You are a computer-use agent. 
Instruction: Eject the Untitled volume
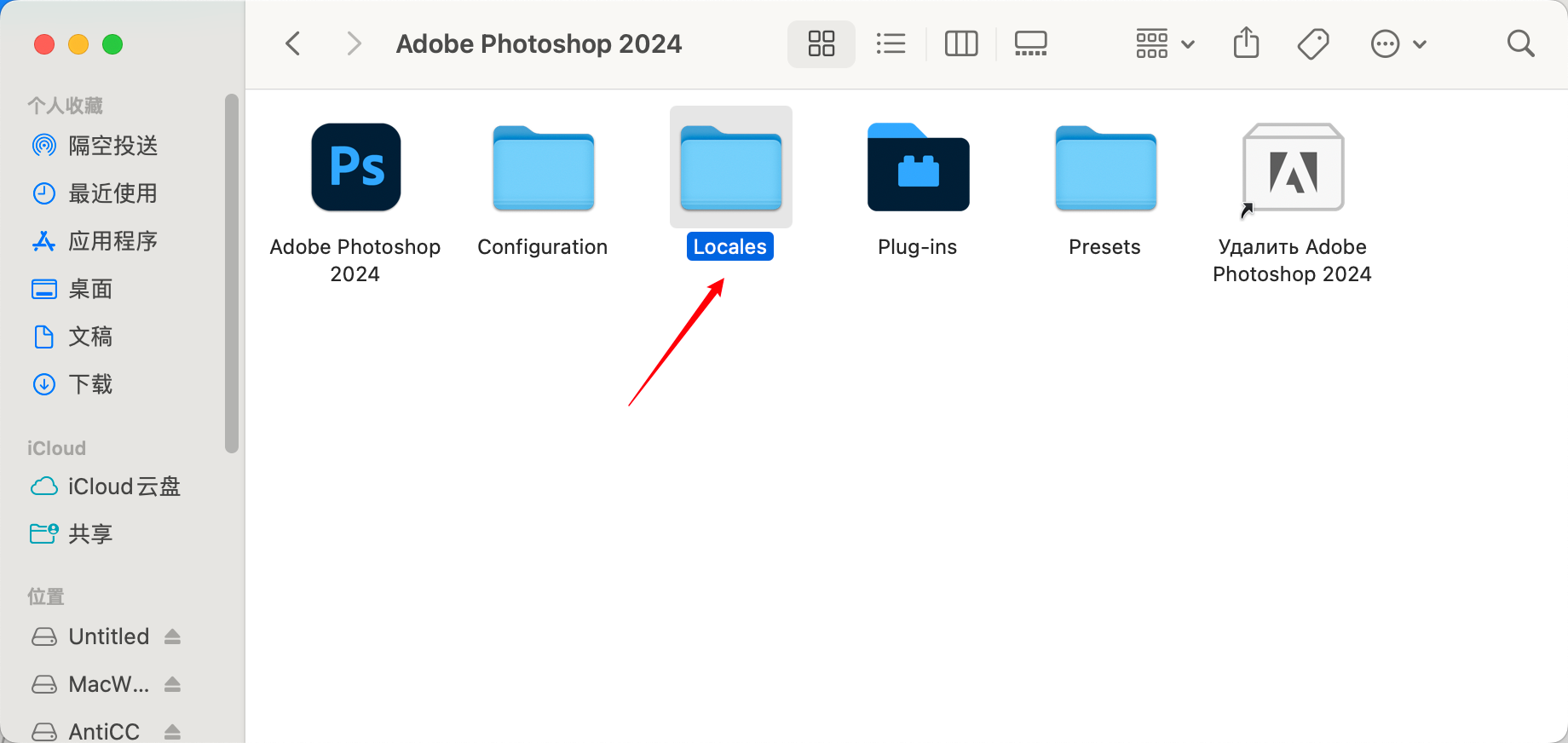[x=172, y=636]
